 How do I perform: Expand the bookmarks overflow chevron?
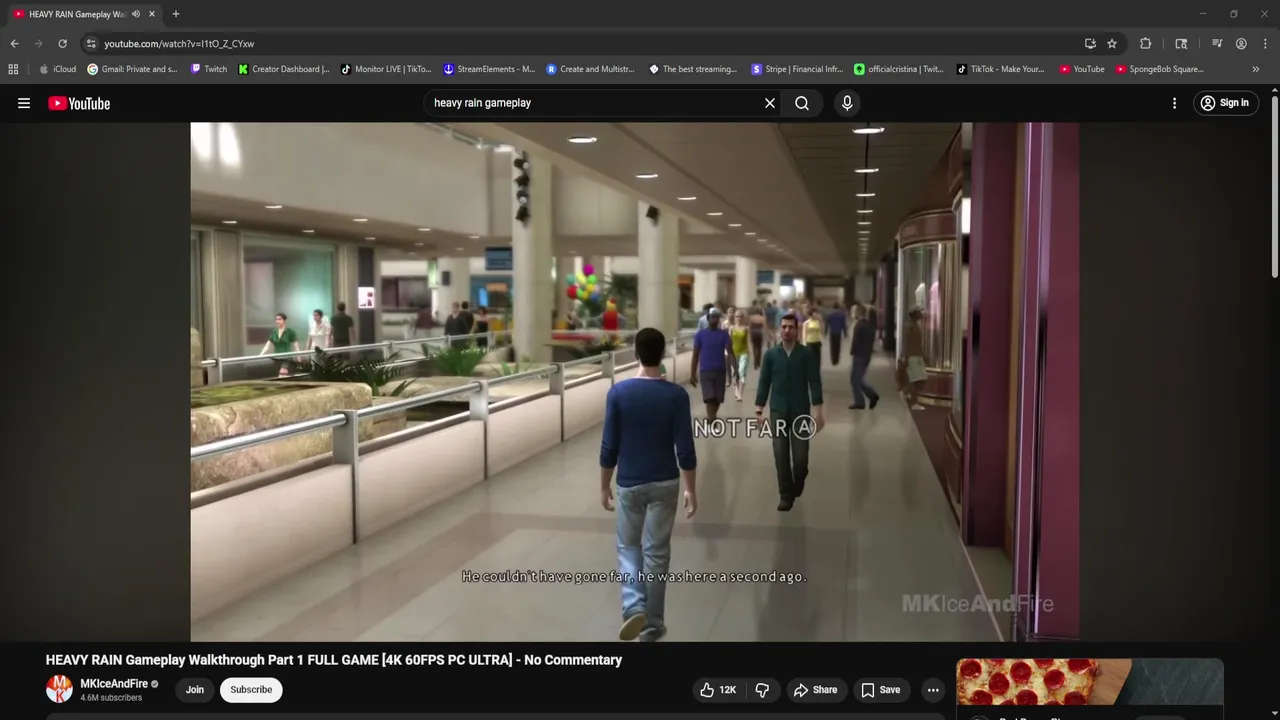click(x=1256, y=69)
